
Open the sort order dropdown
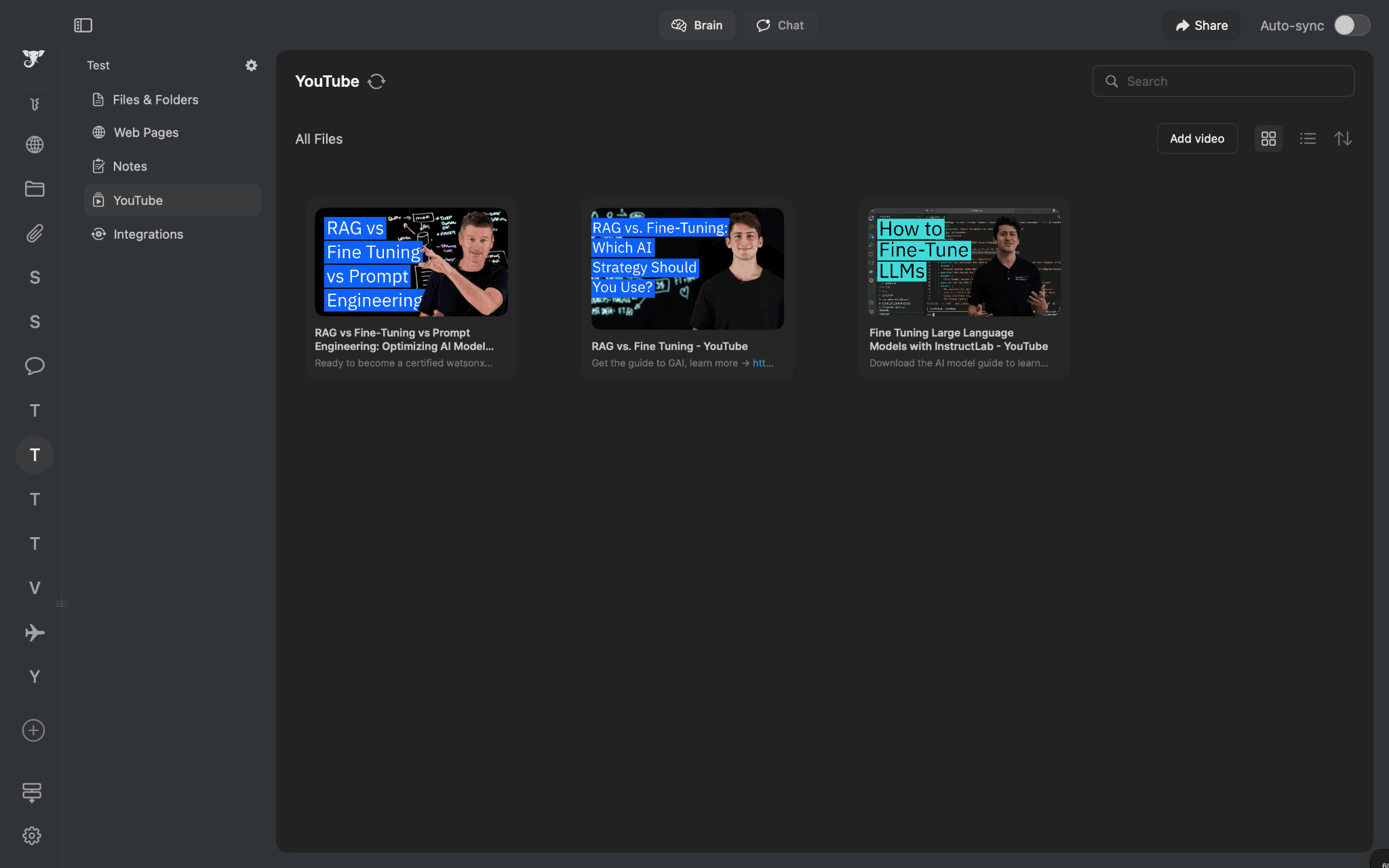coord(1344,138)
